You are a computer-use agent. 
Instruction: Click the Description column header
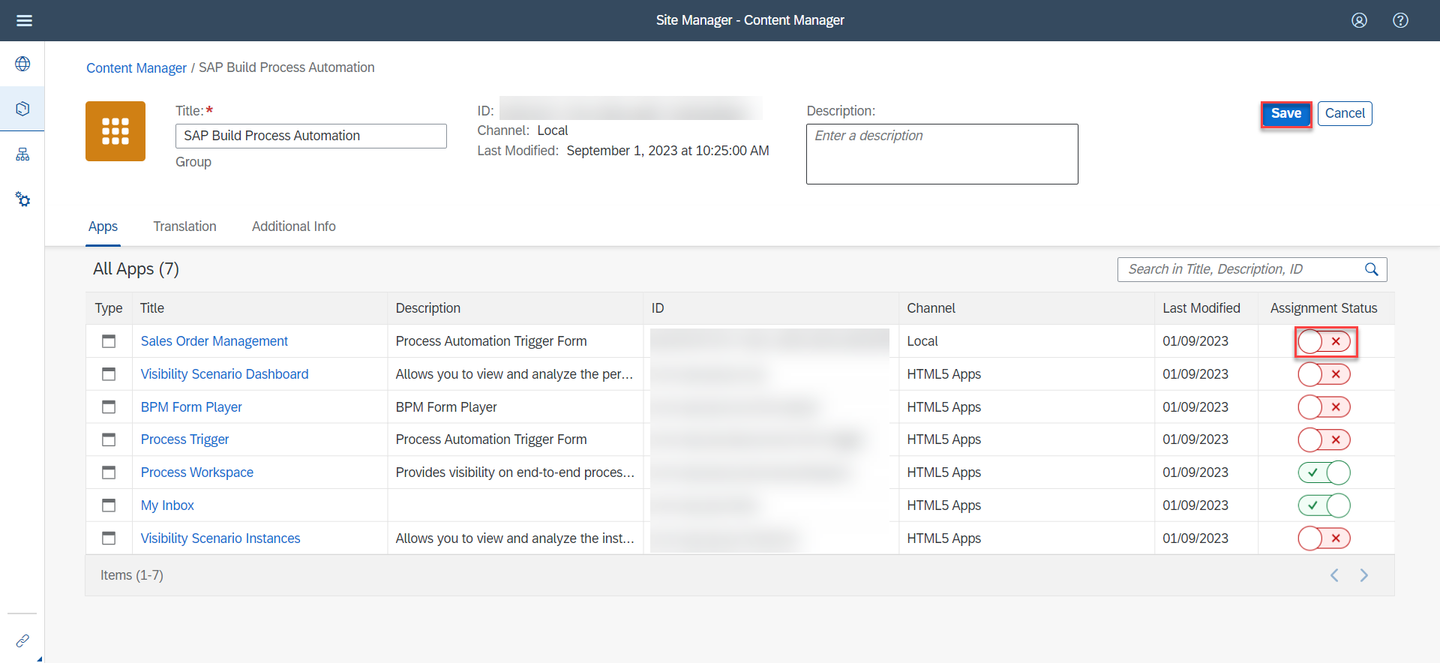515,308
